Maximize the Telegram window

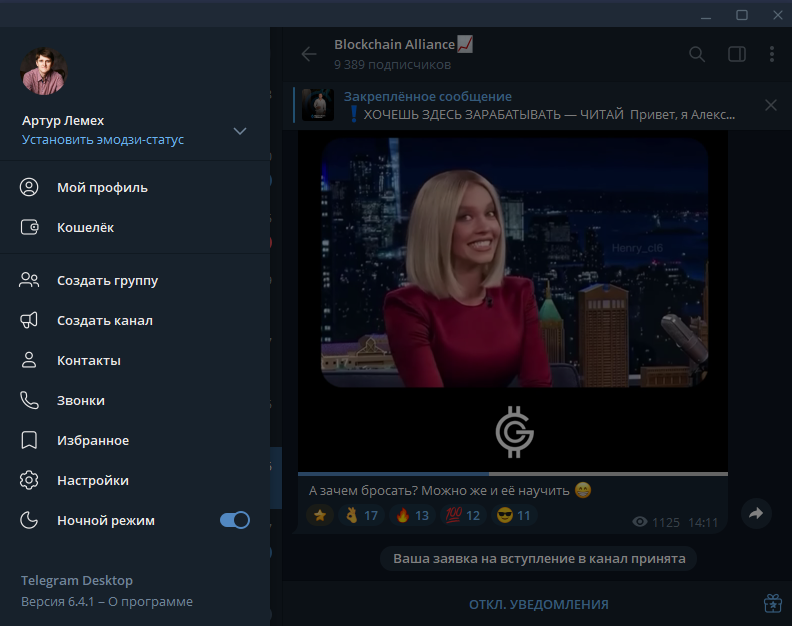(741, 15)
